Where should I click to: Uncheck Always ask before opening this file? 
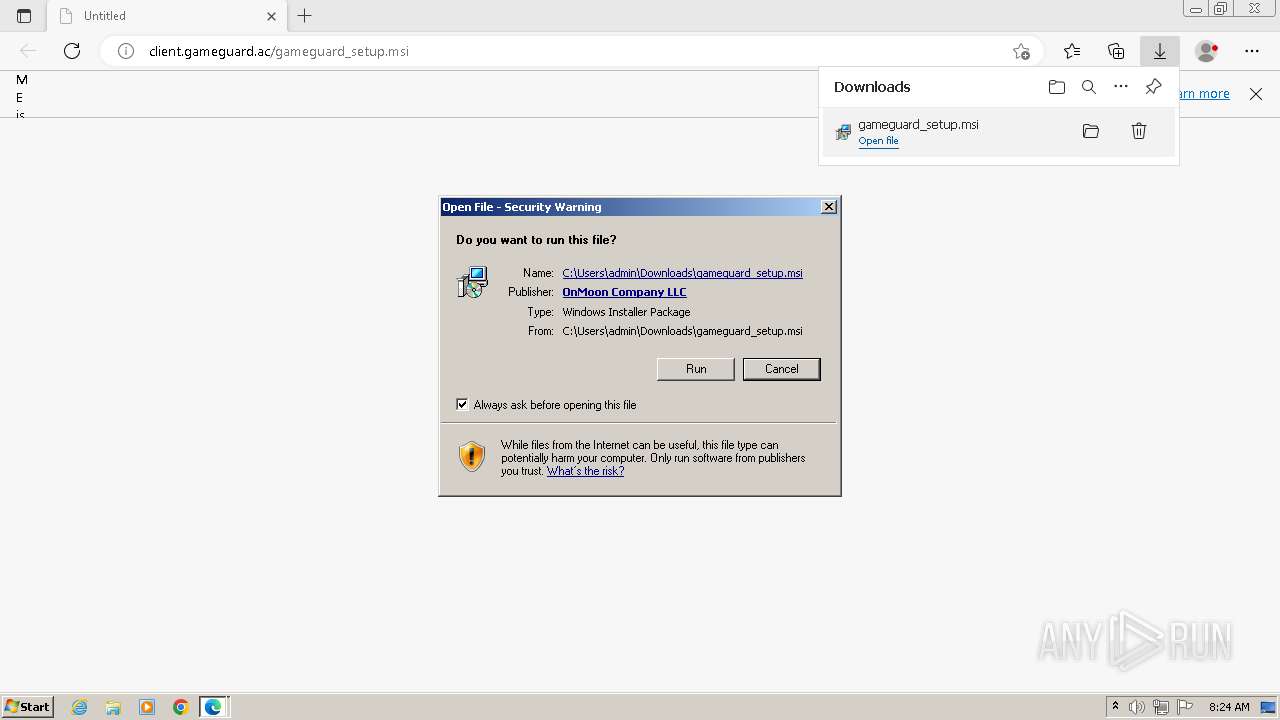pyautogui.click(x=462, y=404)
